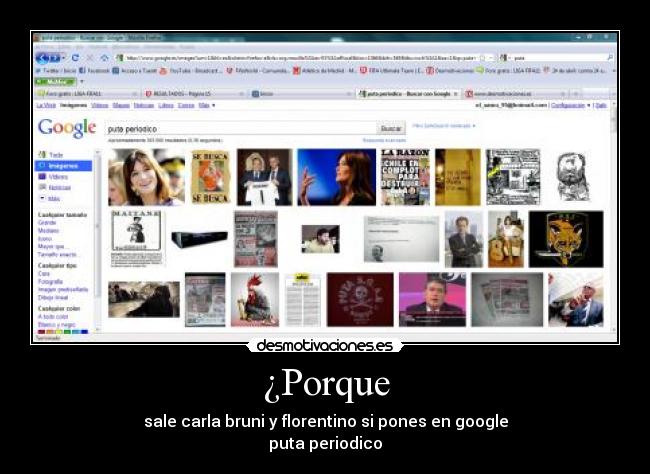Open the Twitter bookmark in bookmarks bar
This screenshot has height=474, width=650.
pos(56,71)
